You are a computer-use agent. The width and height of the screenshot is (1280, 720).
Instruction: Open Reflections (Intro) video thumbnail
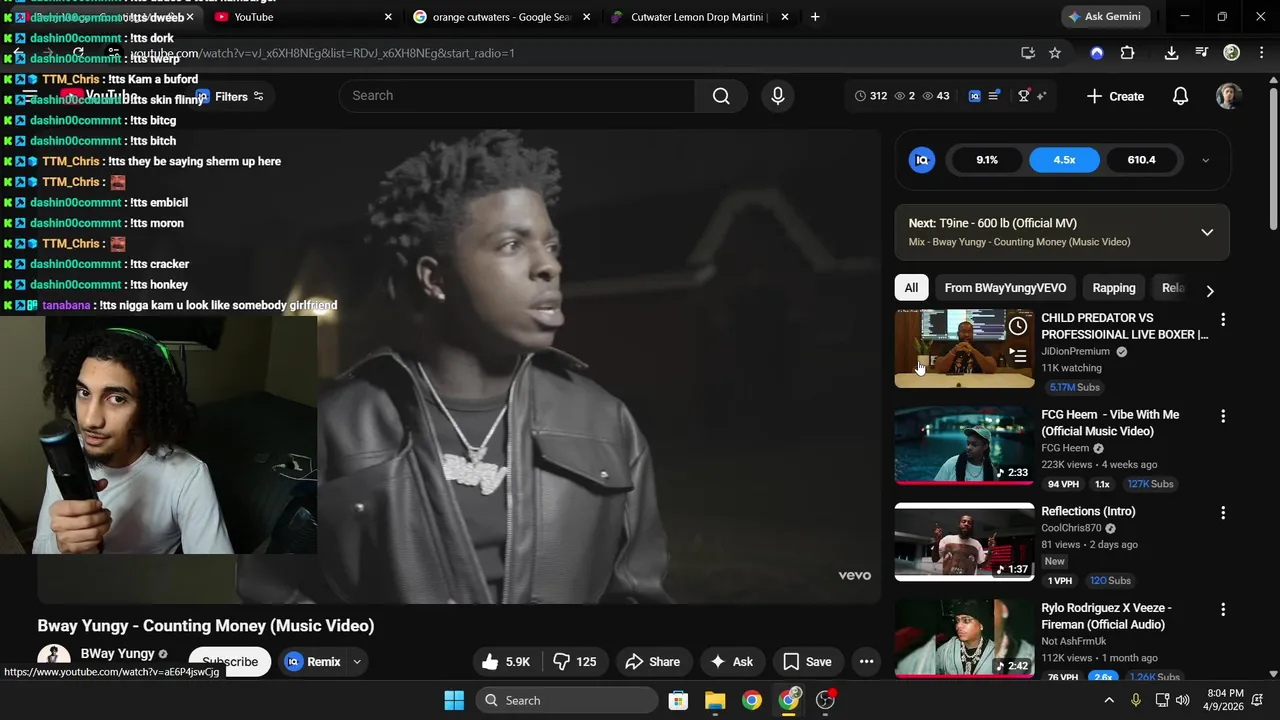(964, 542)
